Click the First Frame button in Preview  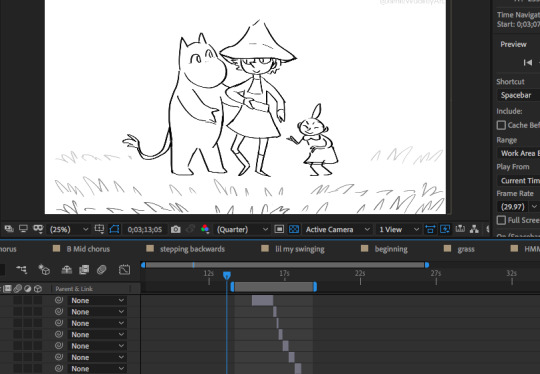pyautogui.click(x=528, y=63)
